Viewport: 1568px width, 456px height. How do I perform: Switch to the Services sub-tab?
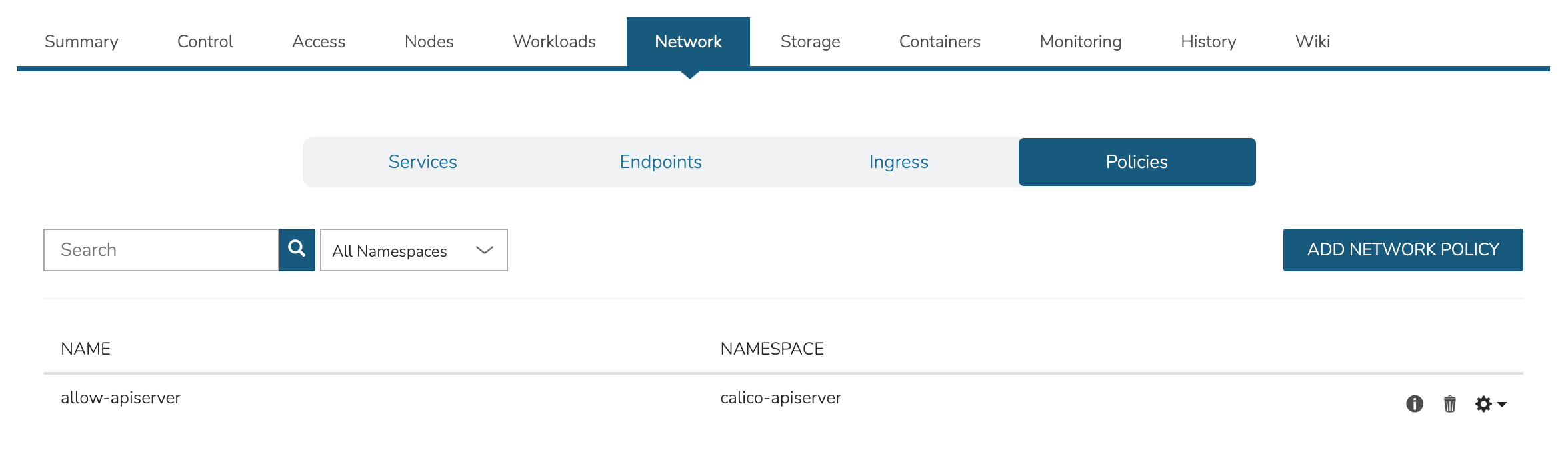tap(423, 161)
